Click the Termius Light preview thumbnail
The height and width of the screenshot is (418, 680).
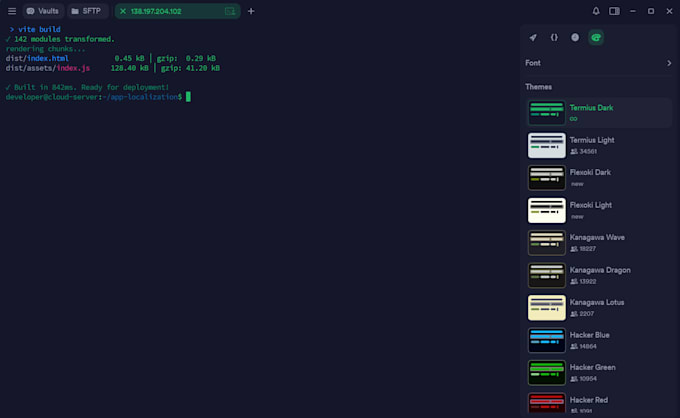click(x=546, y=145)
